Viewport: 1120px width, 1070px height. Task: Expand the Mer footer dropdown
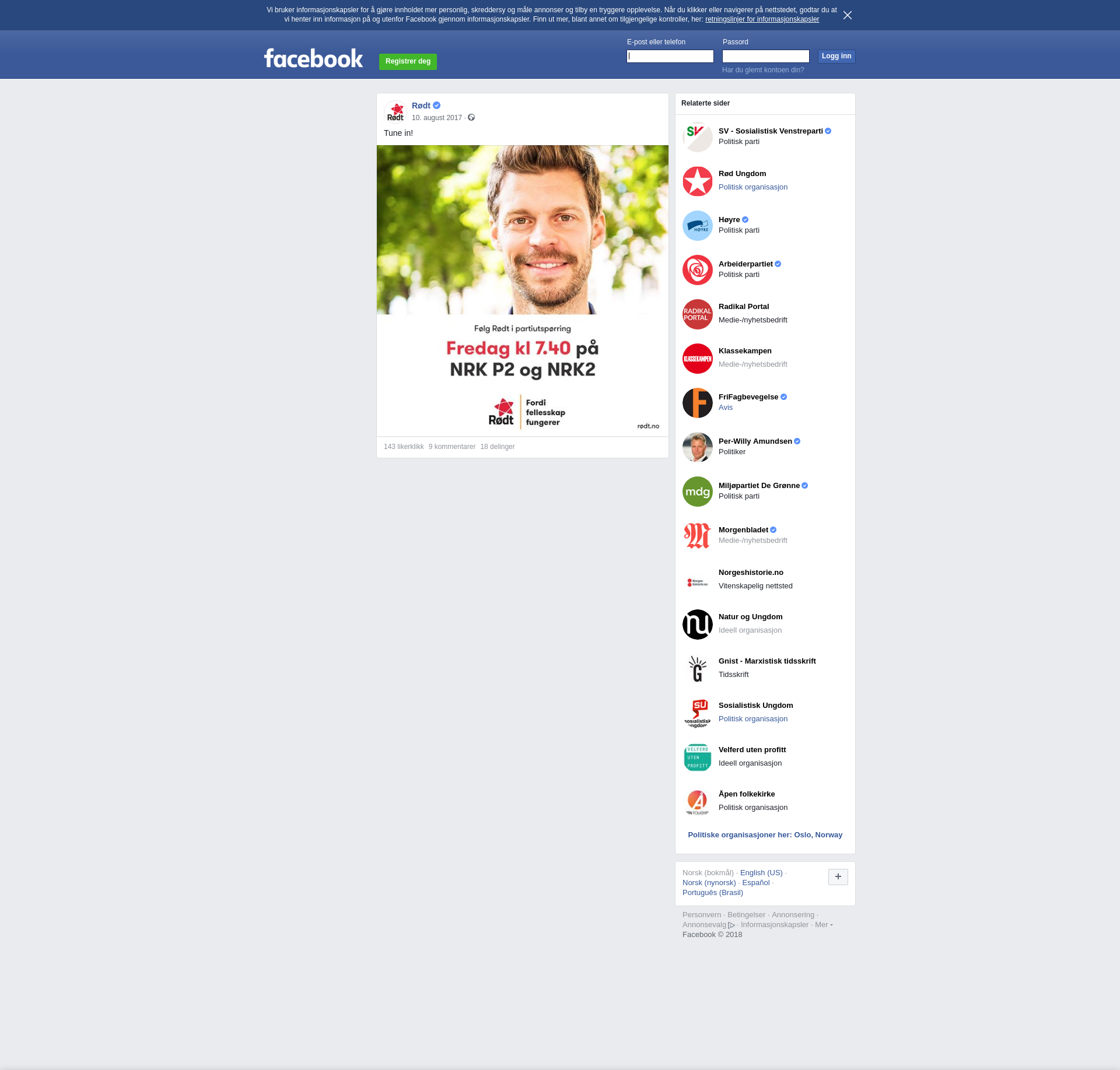point(824,925)
